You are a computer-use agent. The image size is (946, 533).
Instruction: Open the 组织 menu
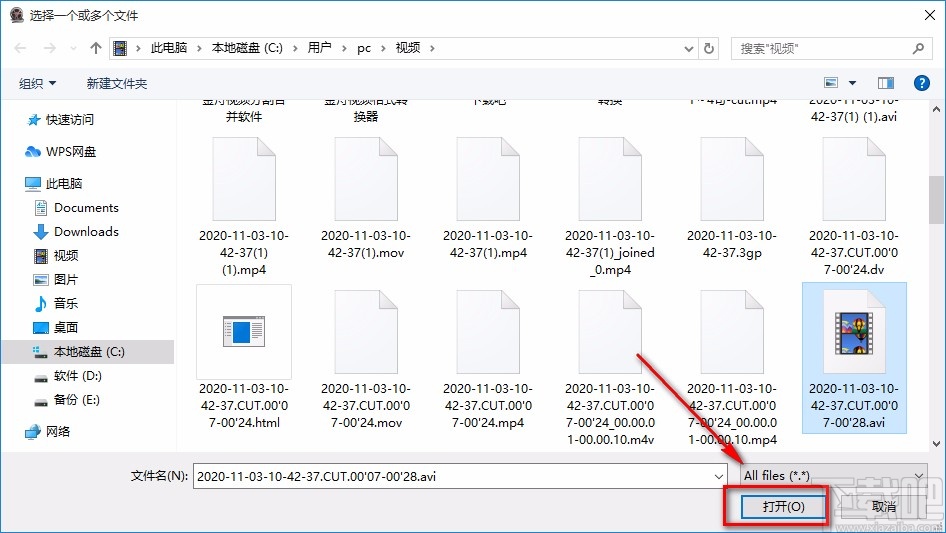tap(37, 83)
